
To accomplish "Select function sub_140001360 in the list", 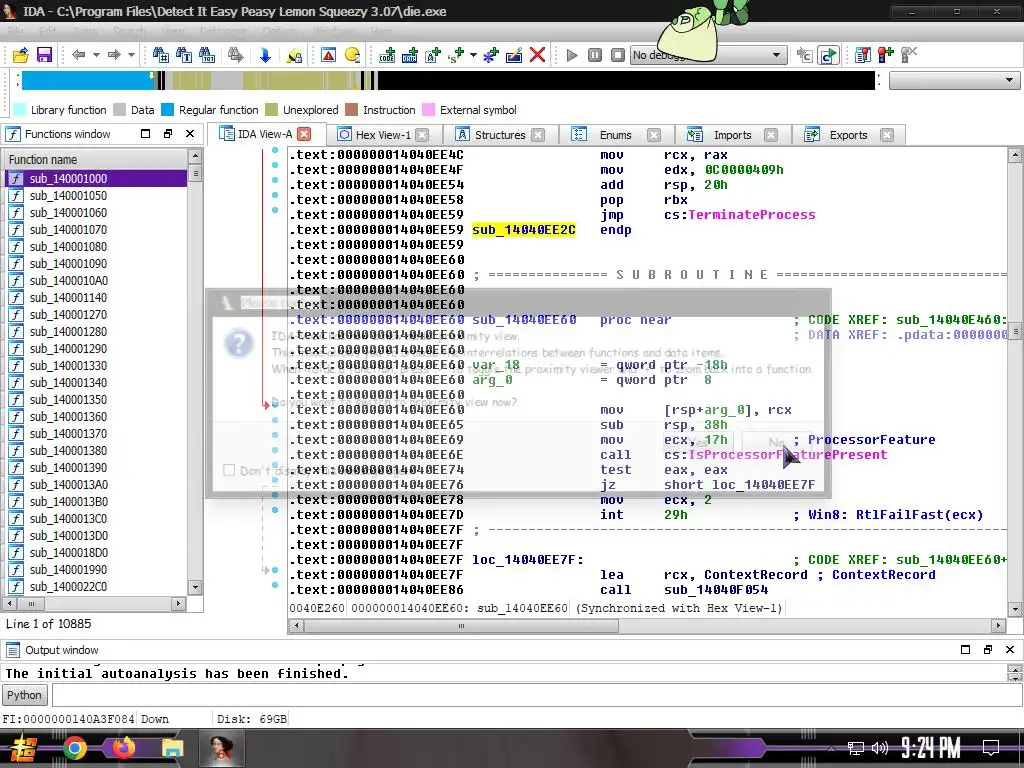I will [96, 416].
